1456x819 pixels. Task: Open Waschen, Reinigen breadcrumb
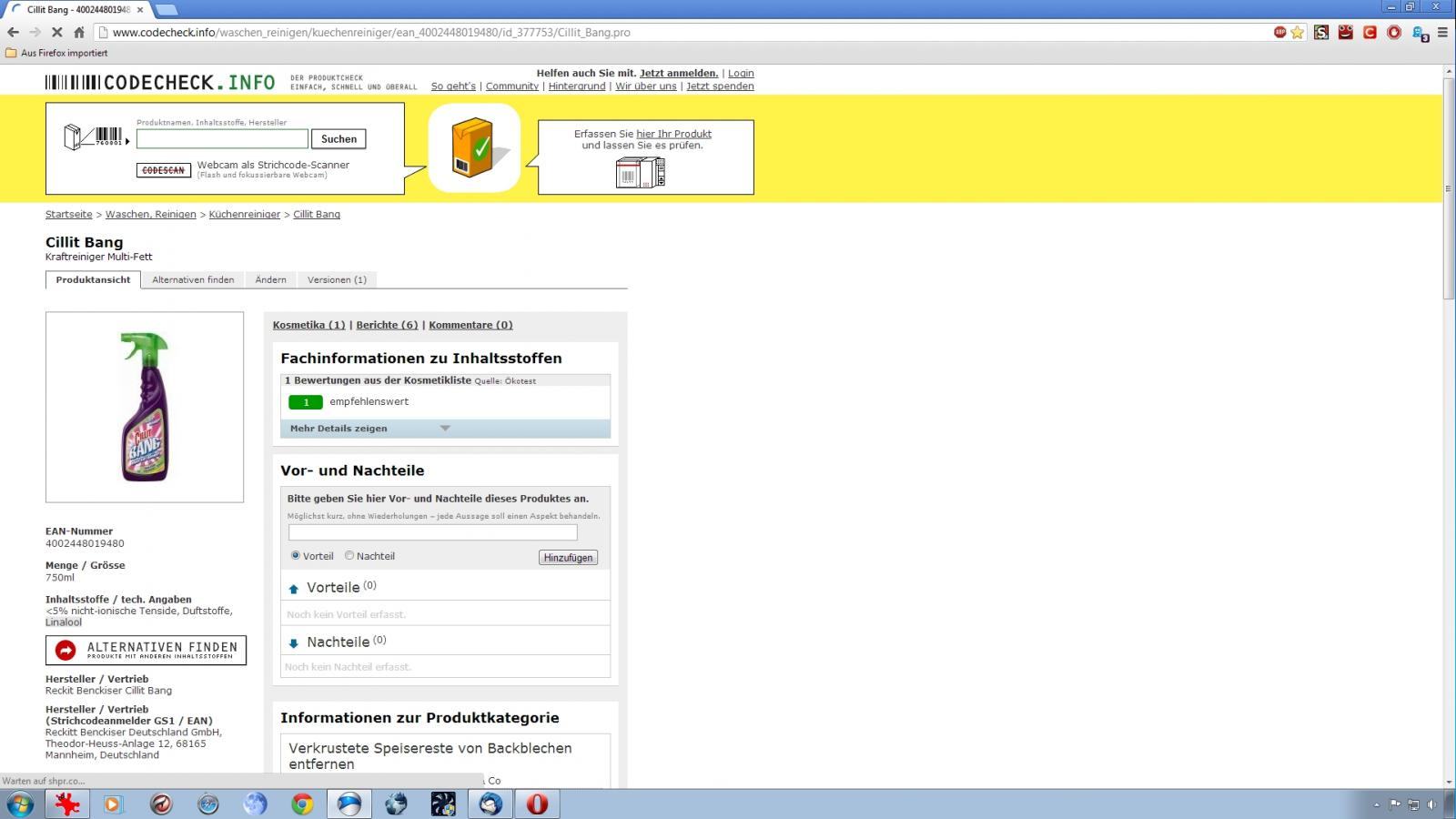[x=151, y=215]
